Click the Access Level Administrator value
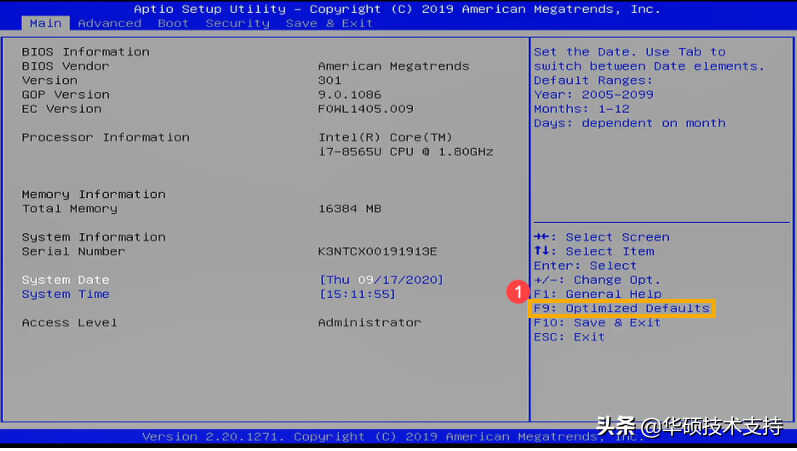This screenshot has height=451, width=797. [370, 322]
